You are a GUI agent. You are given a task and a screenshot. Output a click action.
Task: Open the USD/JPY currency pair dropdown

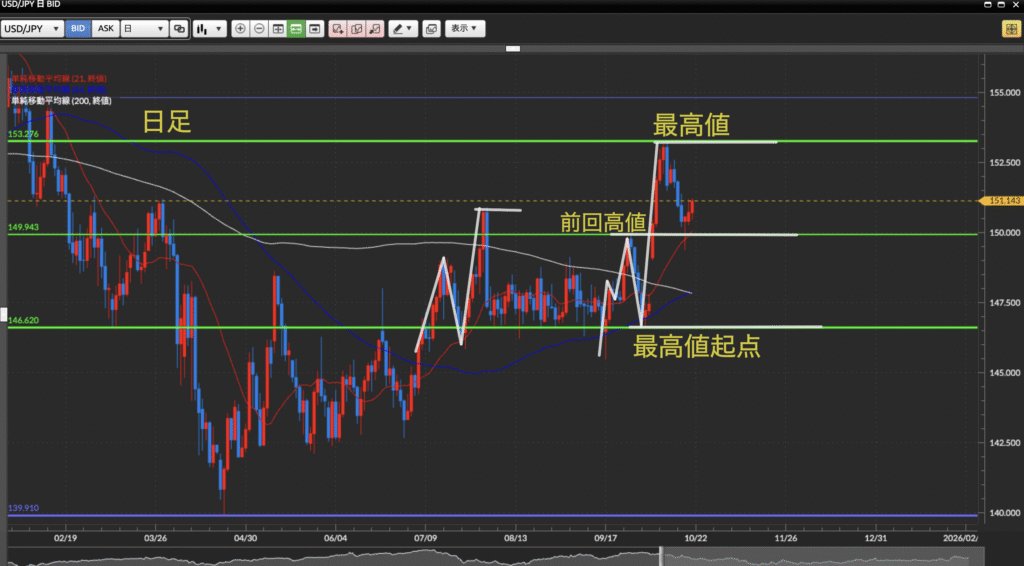31,29
